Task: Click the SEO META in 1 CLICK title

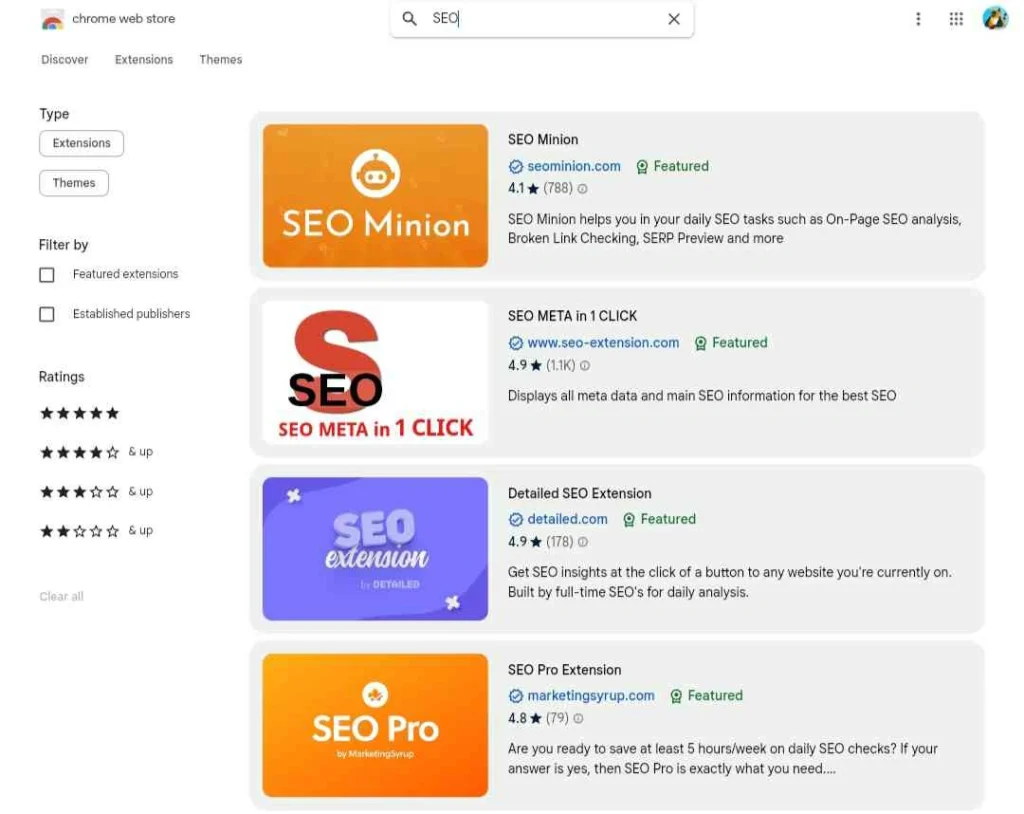Action: pos(573,316)
